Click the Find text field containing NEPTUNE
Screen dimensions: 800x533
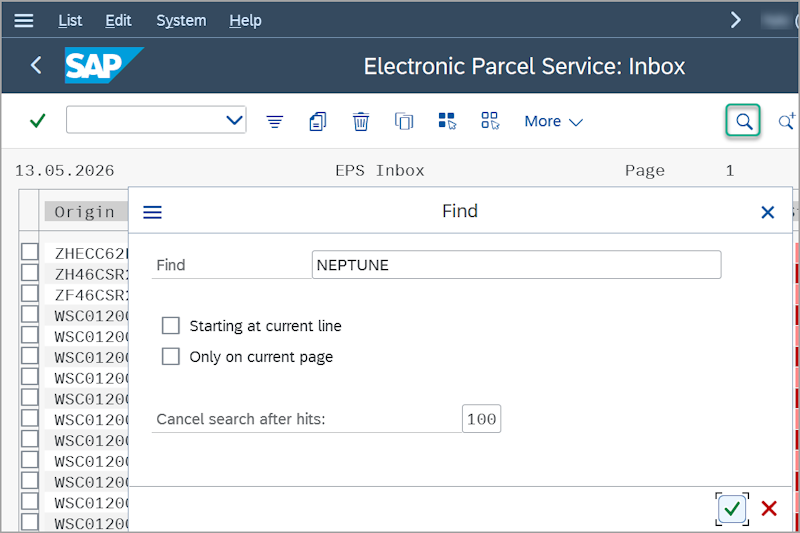tap(516, 265)
